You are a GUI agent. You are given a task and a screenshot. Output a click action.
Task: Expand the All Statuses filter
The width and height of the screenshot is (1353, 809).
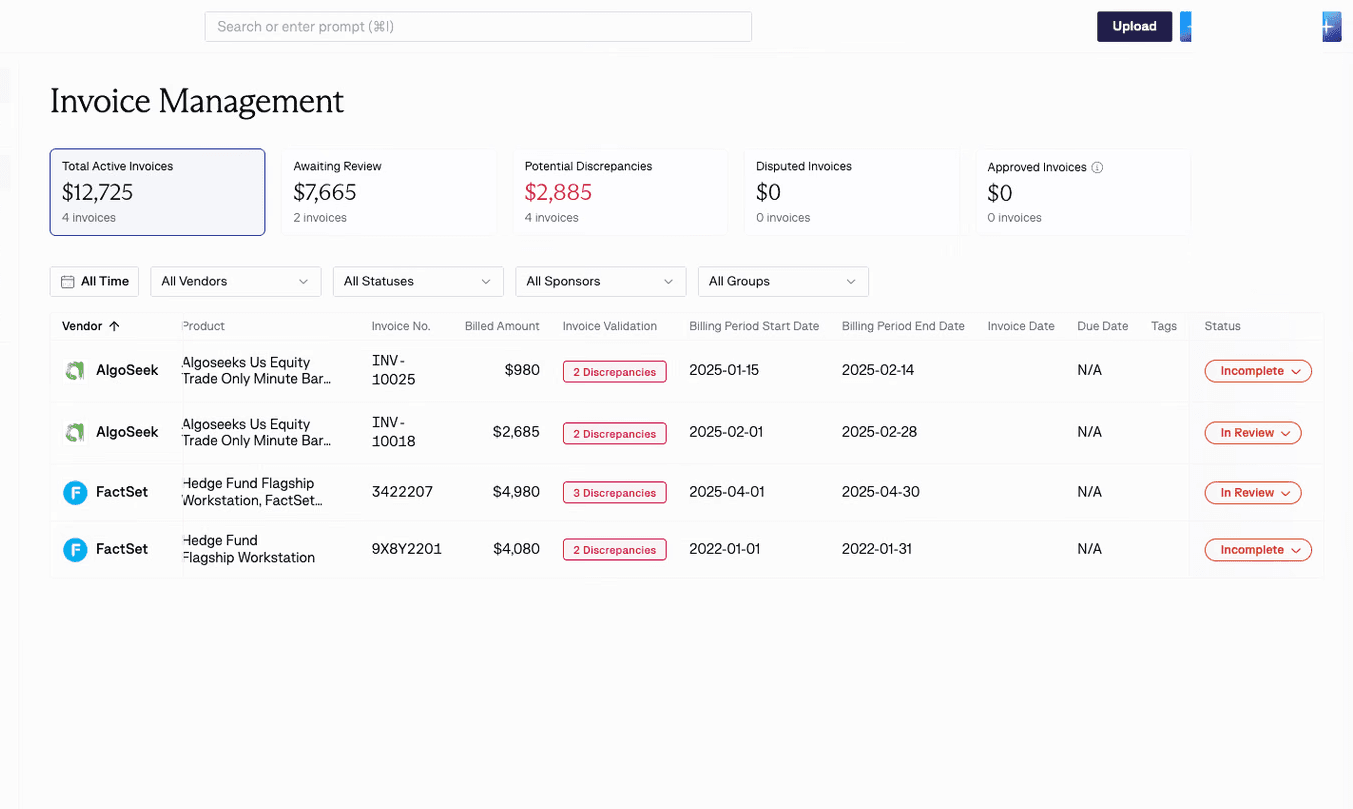[418, 282]
